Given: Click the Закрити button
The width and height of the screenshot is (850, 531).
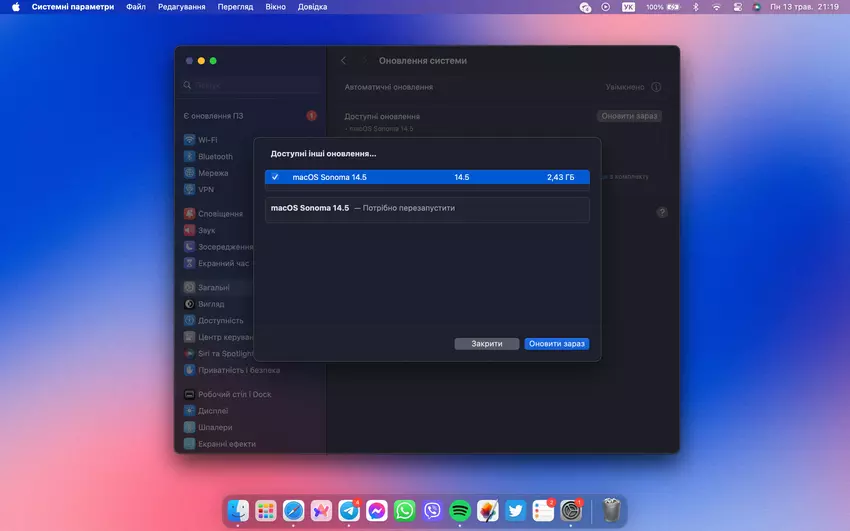Looking at the screenshot, I should click(487, 344).
